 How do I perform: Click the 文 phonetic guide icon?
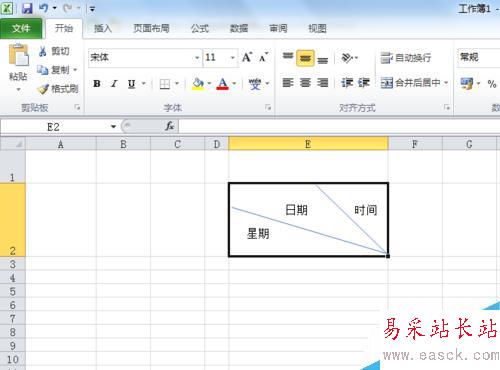(255, 84)
